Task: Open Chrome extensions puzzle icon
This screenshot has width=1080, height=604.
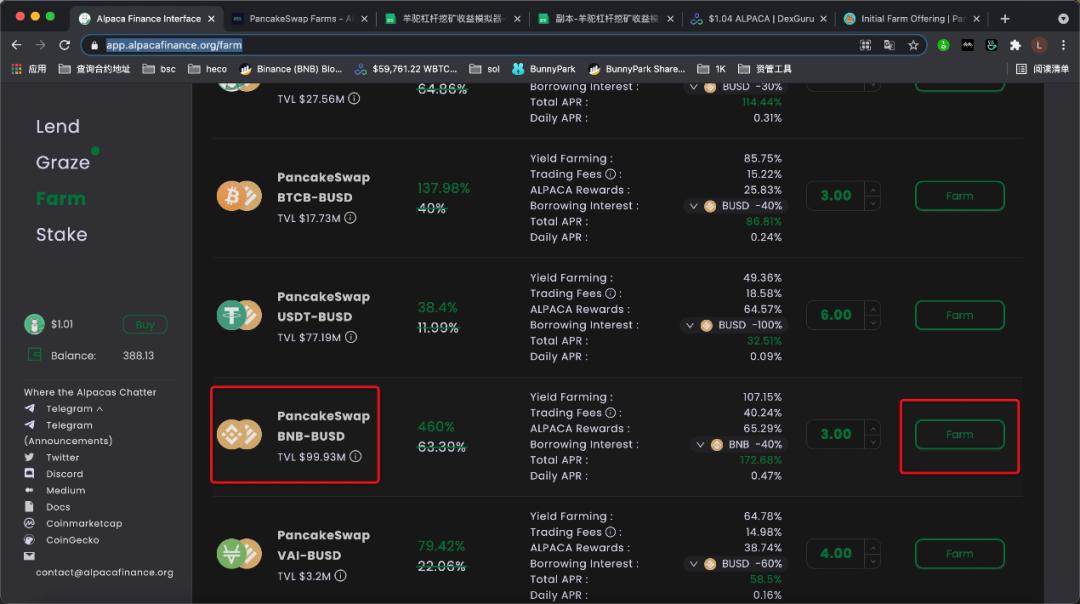Action: pos(1015,45)
